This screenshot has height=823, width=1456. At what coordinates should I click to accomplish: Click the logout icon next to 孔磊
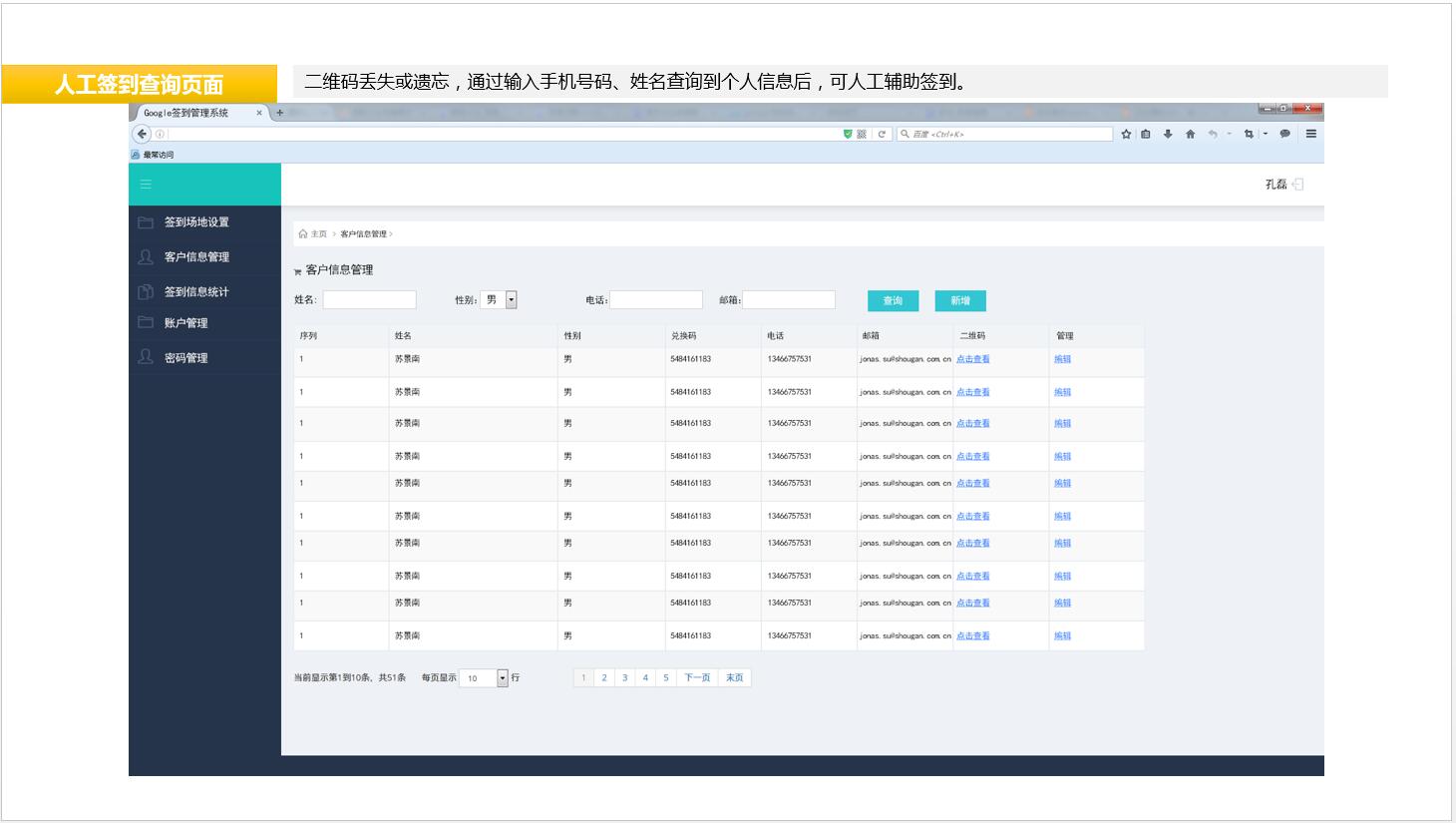1297,185
